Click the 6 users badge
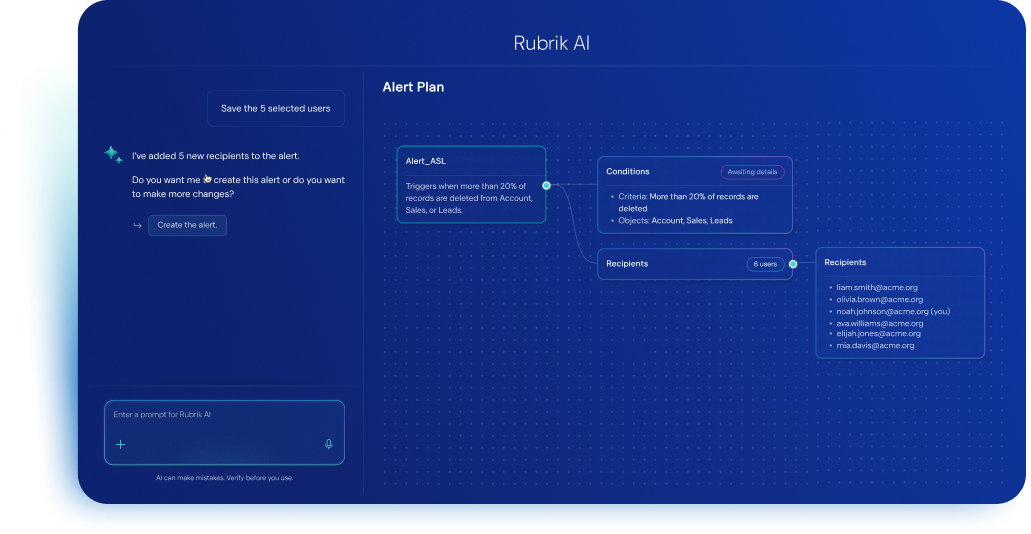The image size is (1031, 534). click(x=765, y=264)
